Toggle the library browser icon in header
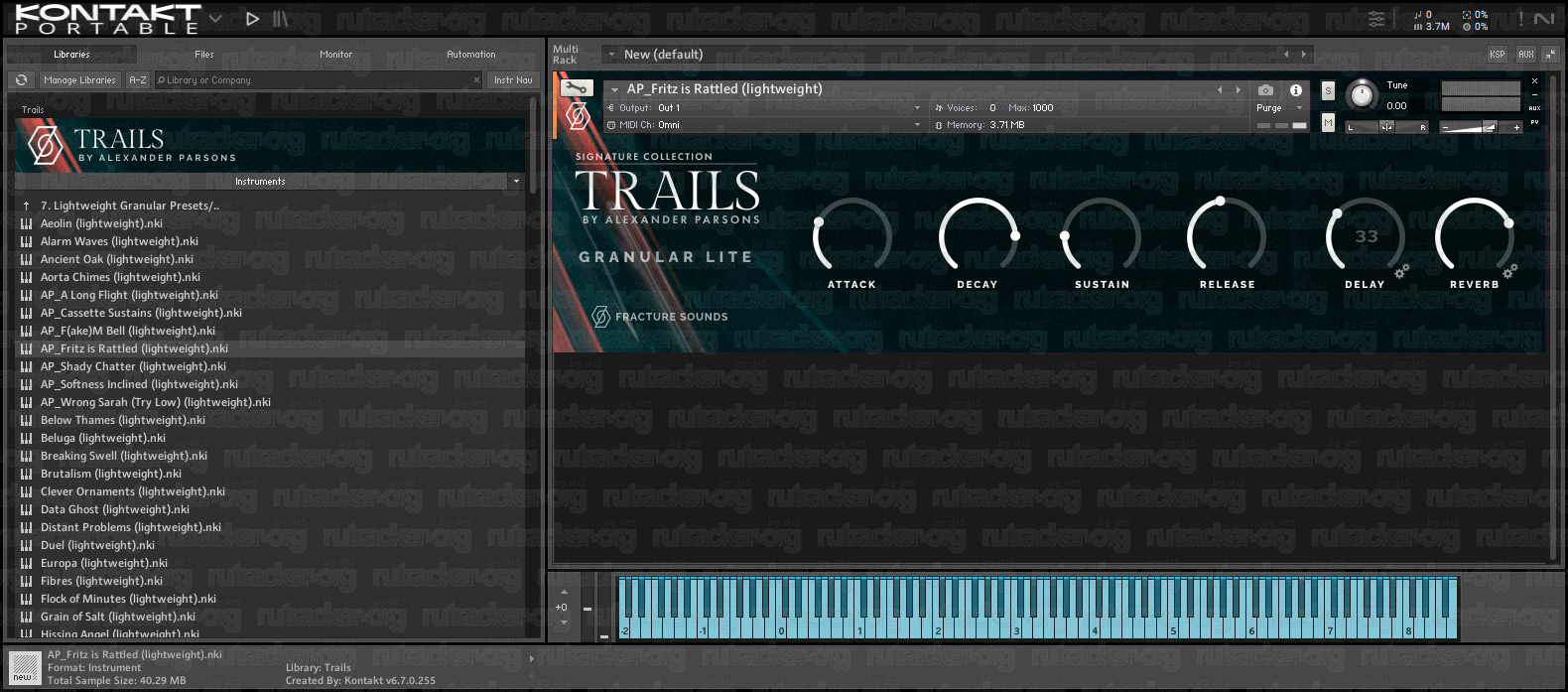 pyautogui.click(x=280, y=18)
